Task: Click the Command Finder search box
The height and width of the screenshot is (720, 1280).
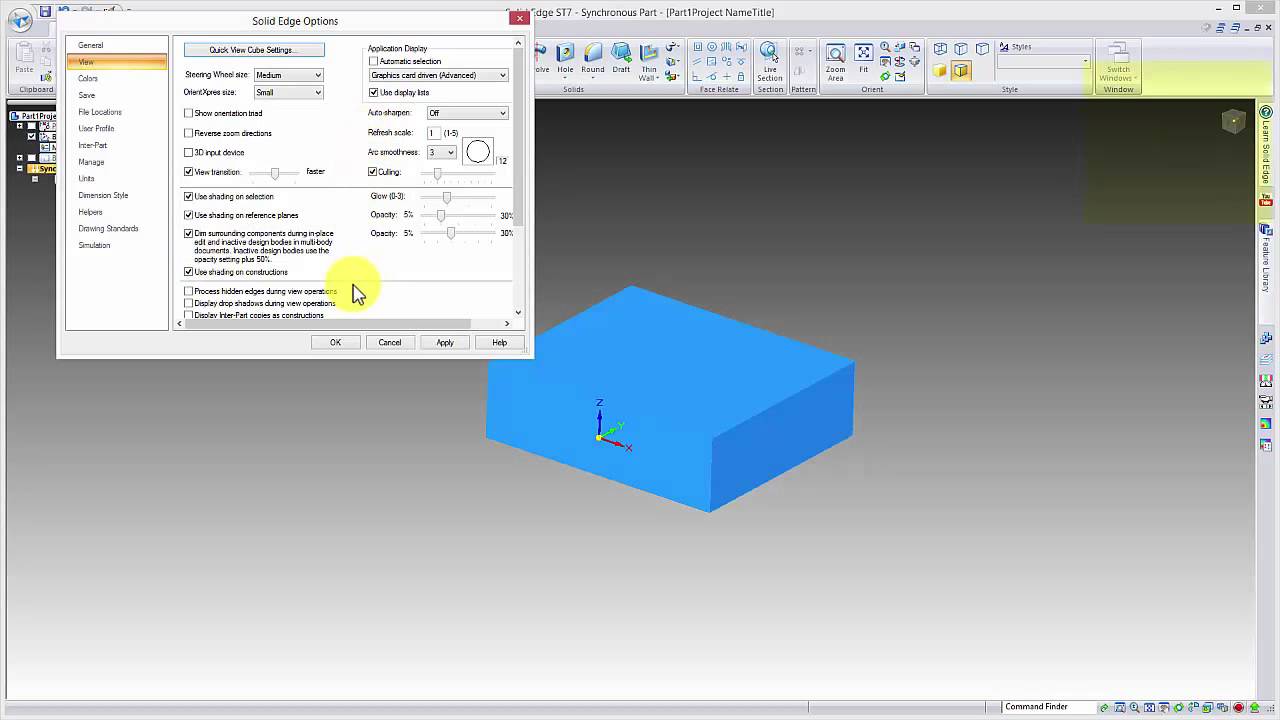Action: tap(1048, 707)
